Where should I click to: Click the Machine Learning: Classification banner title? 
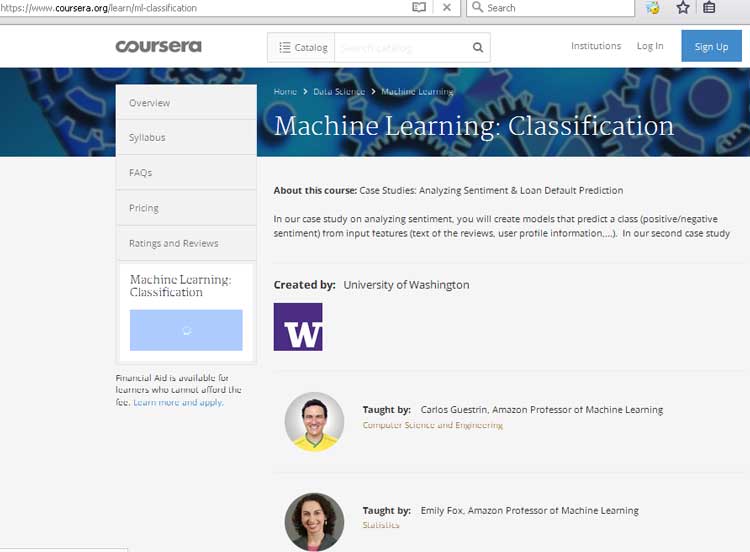point(474,126)
